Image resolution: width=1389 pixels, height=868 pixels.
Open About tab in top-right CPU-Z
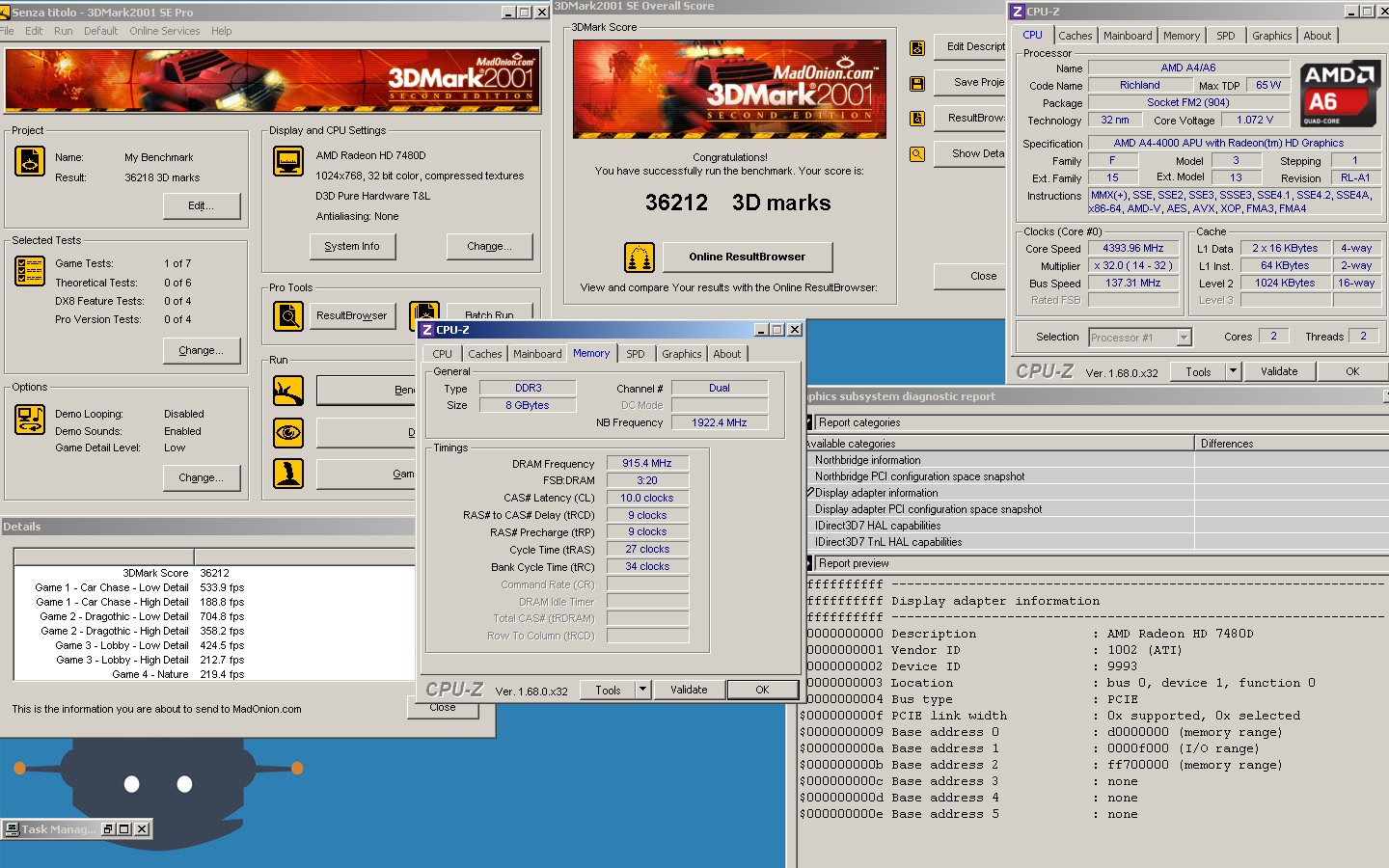coord(1317,36)
